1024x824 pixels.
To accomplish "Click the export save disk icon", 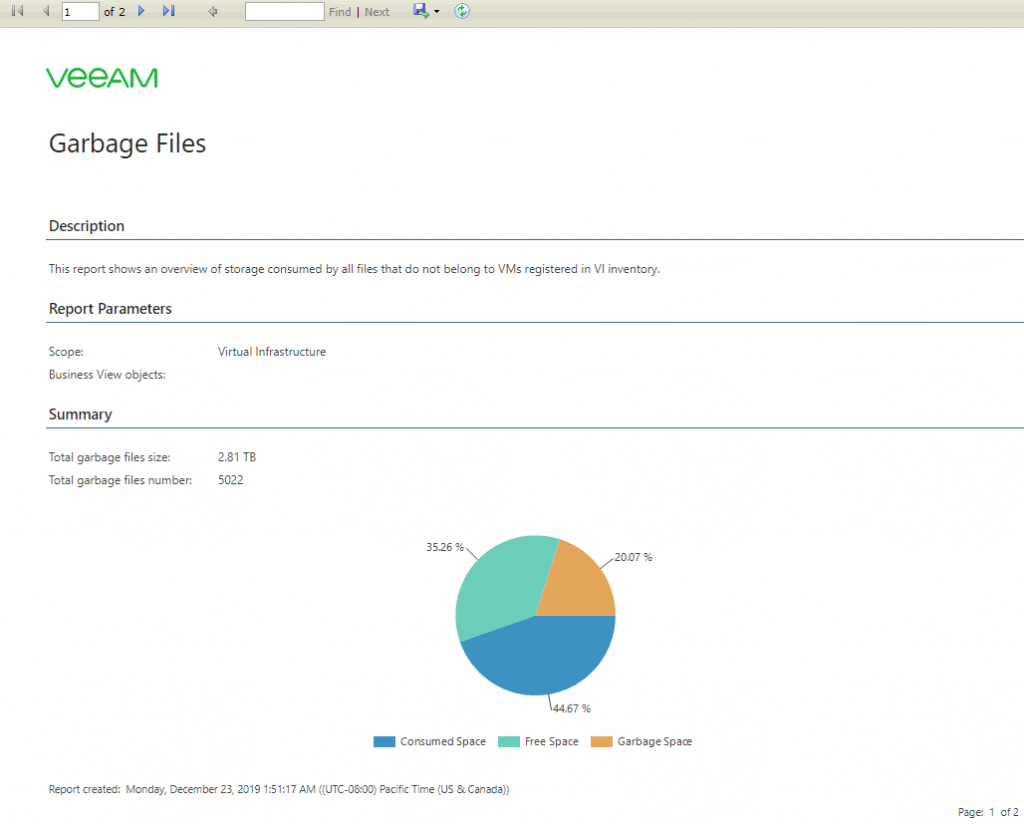I will tap(421, 11).
